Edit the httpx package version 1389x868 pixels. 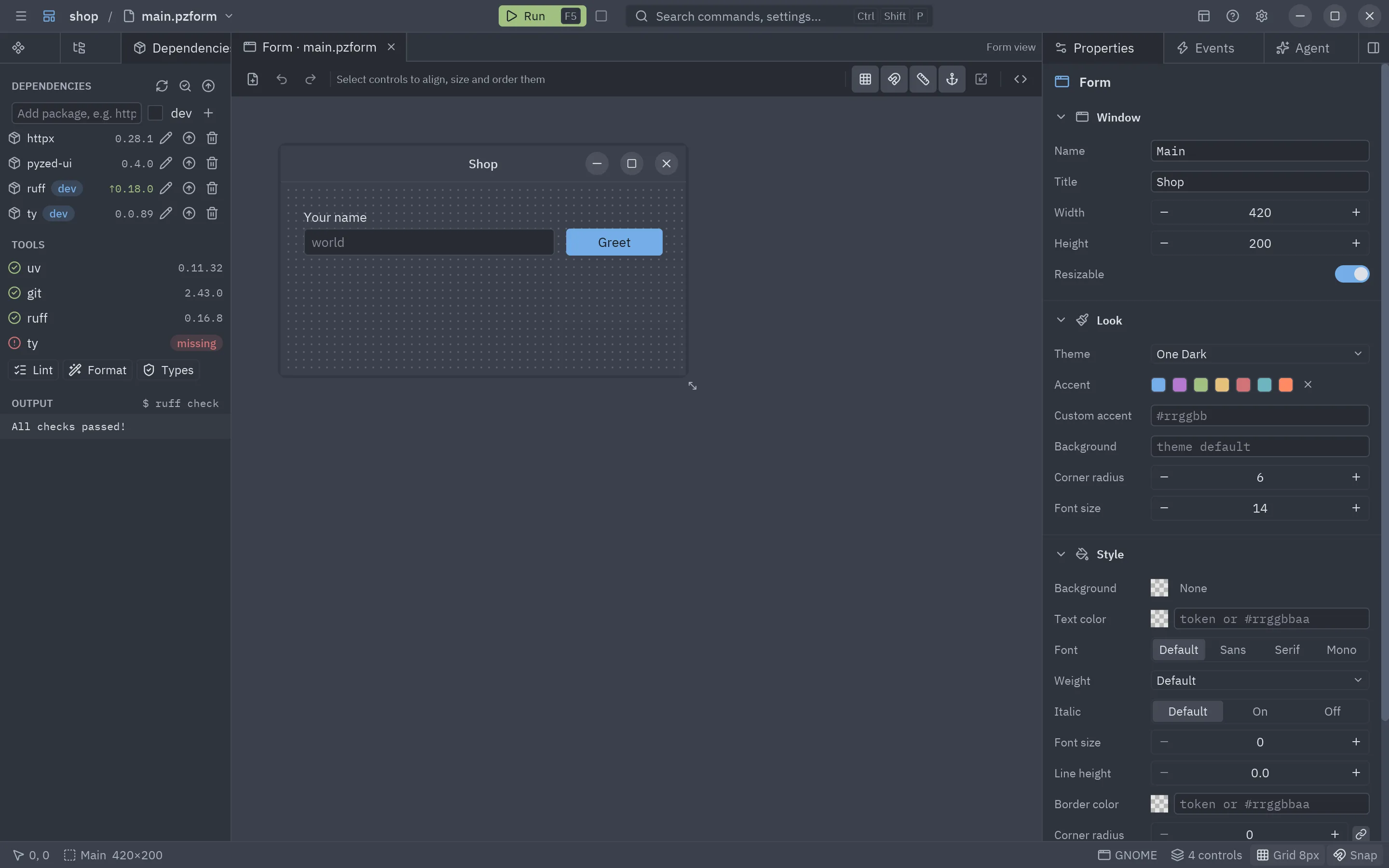(x=166, y=138)
